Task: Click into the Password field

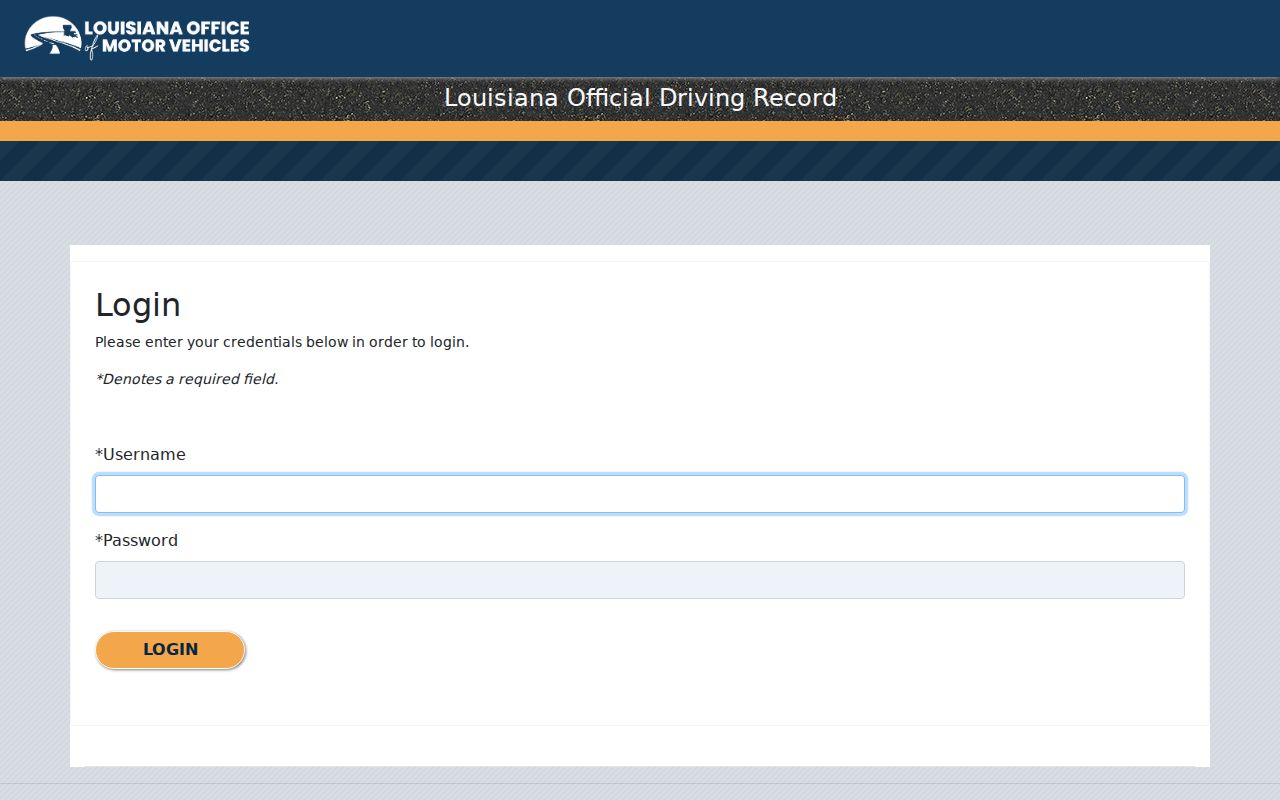Action: click(640, 580)
